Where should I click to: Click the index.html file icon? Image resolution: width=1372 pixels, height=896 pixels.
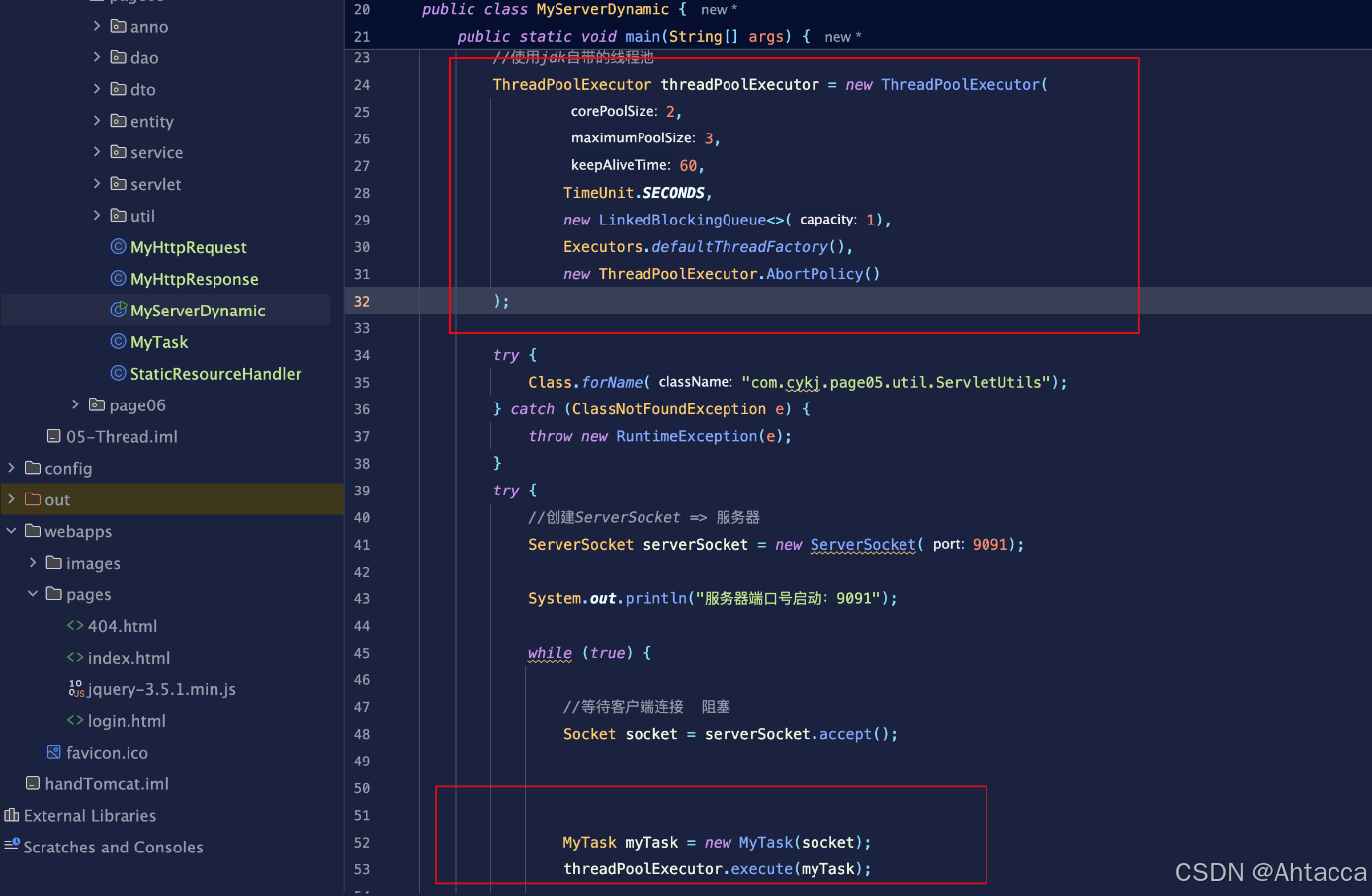pyautogui.click(x=75, y=658)
